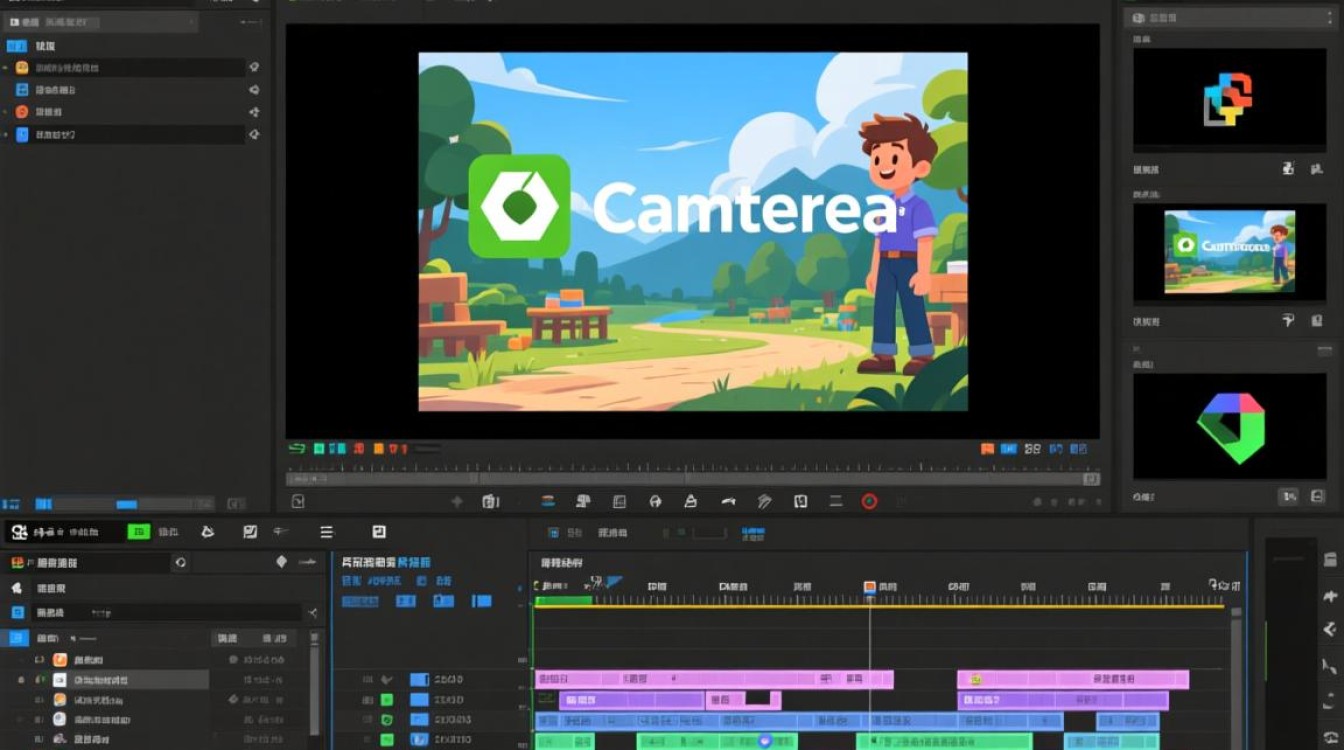Toggle the green track square beside second track

pos(387,700)
